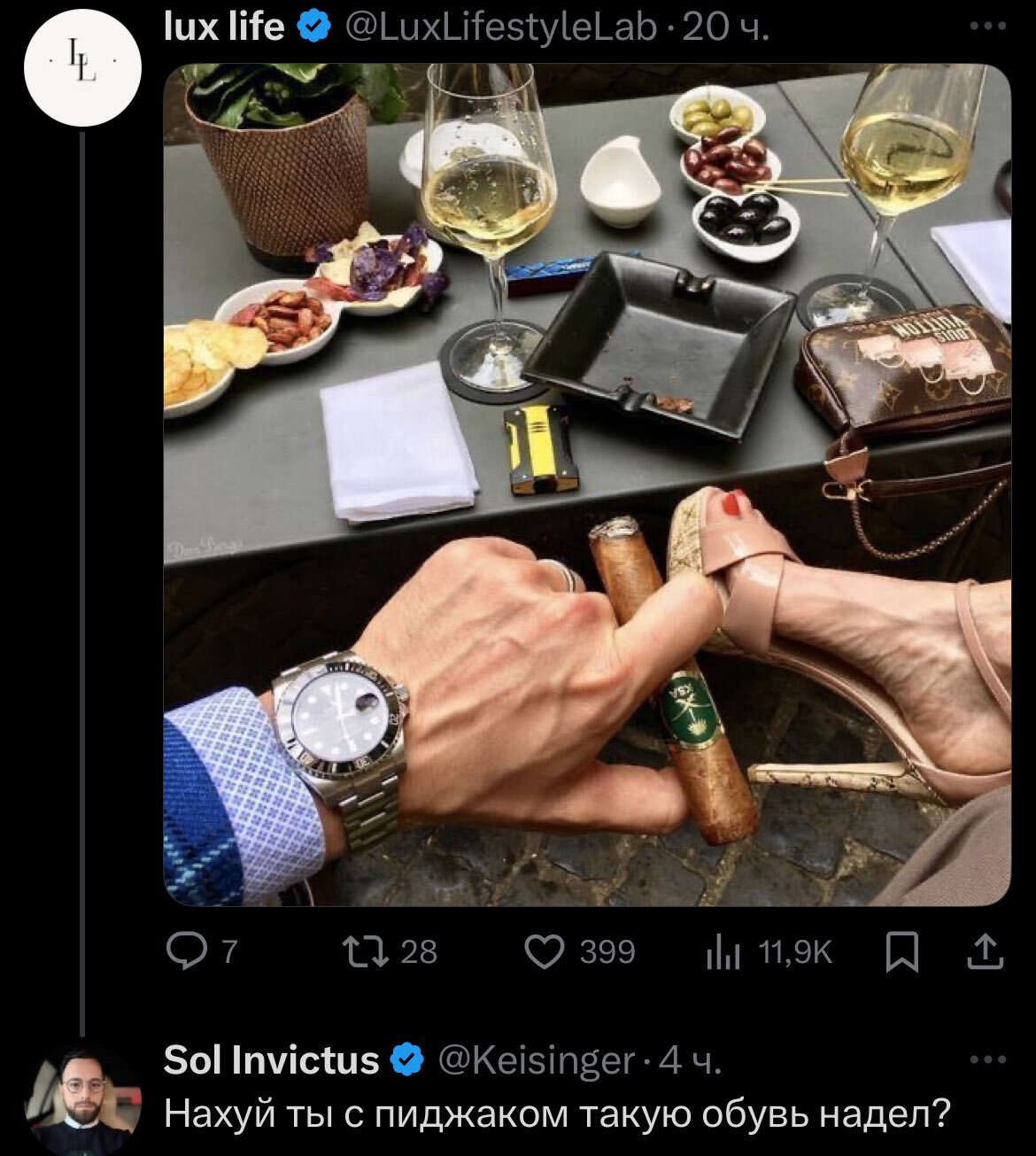The width and height of the screenshot is (1036, 1156).
Task: Click the lux life display name
Action: pyautogui.click(x=224, y=28)
